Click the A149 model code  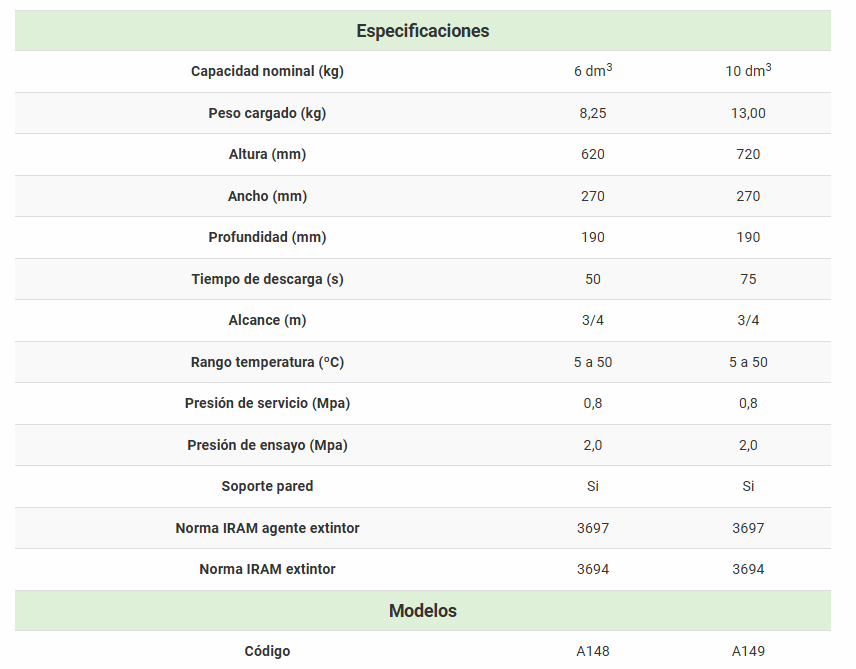coord(748,652)
